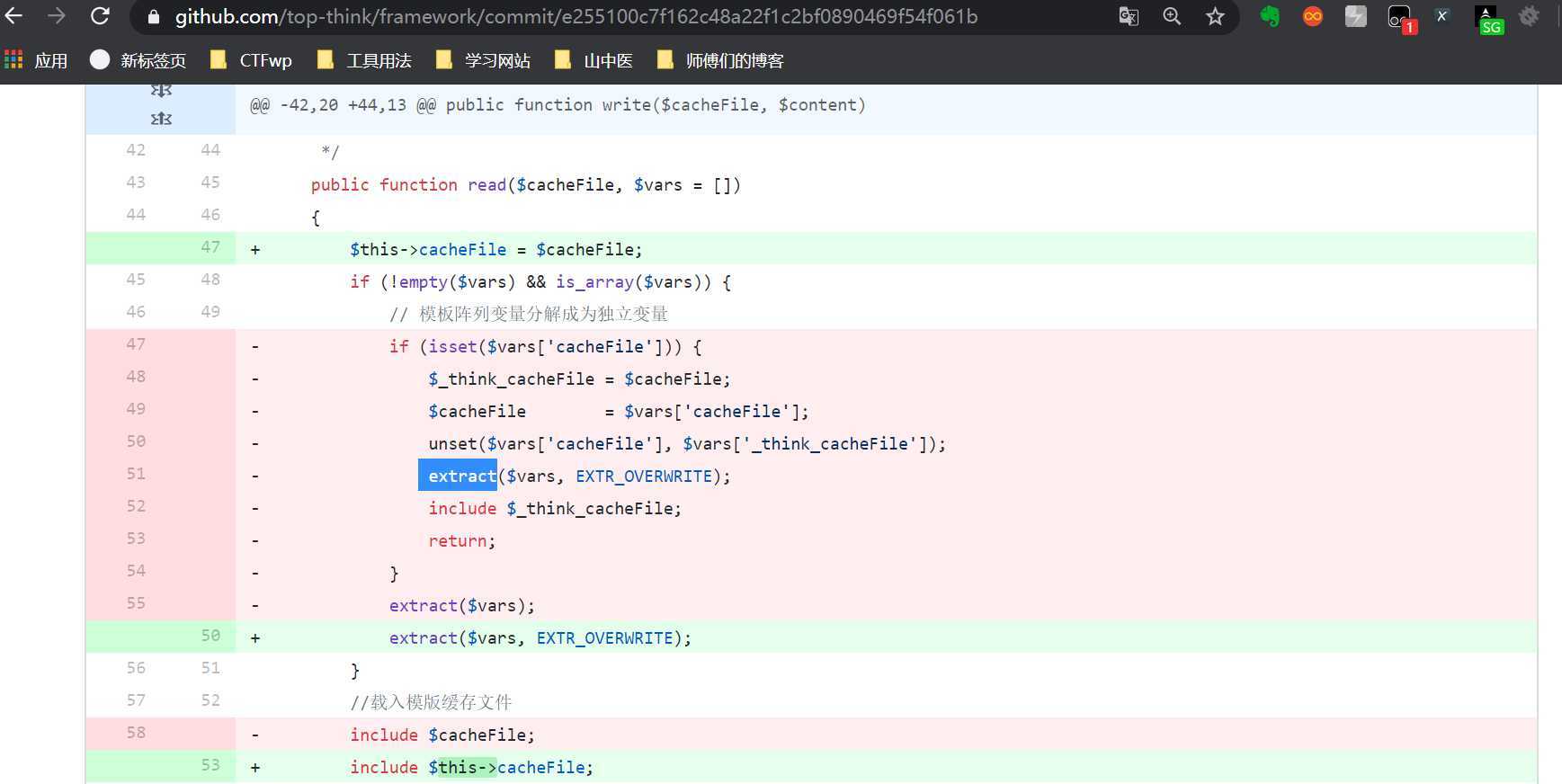Image resolution: width=1562 pixels, height=784 pixels.
Task: Open the 山中医 bookmark folder
Action: (x=594, y=60)
